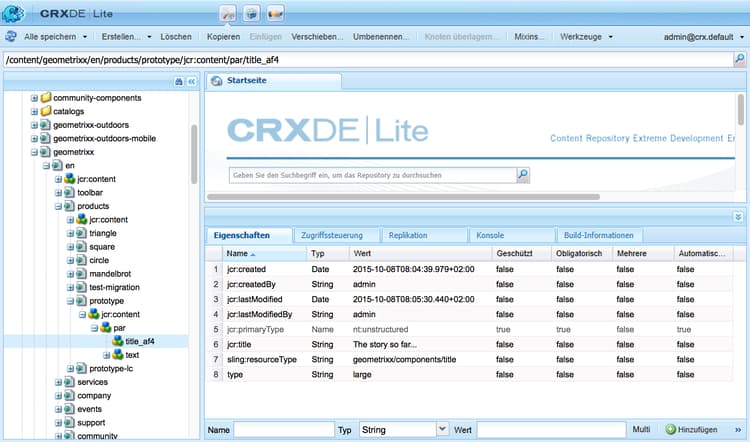Click the repository path address field
The height and width of the screenshot is (442, 750).
pyautogui.click(x=367, y=60)
